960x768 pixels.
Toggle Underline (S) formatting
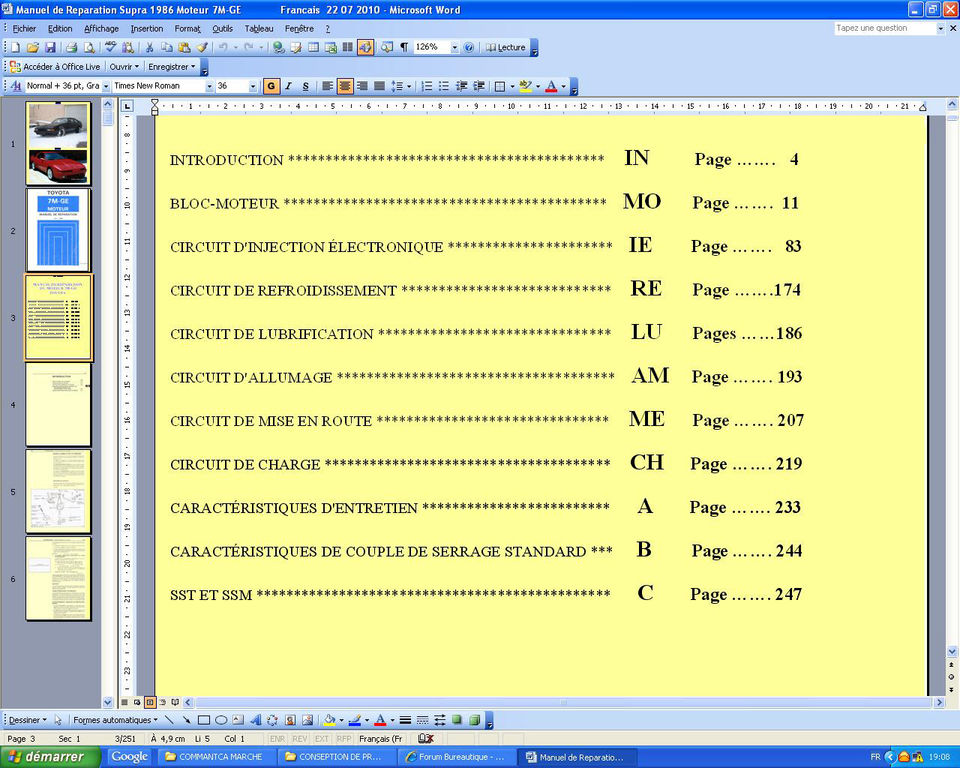click(x=306, y=86)
